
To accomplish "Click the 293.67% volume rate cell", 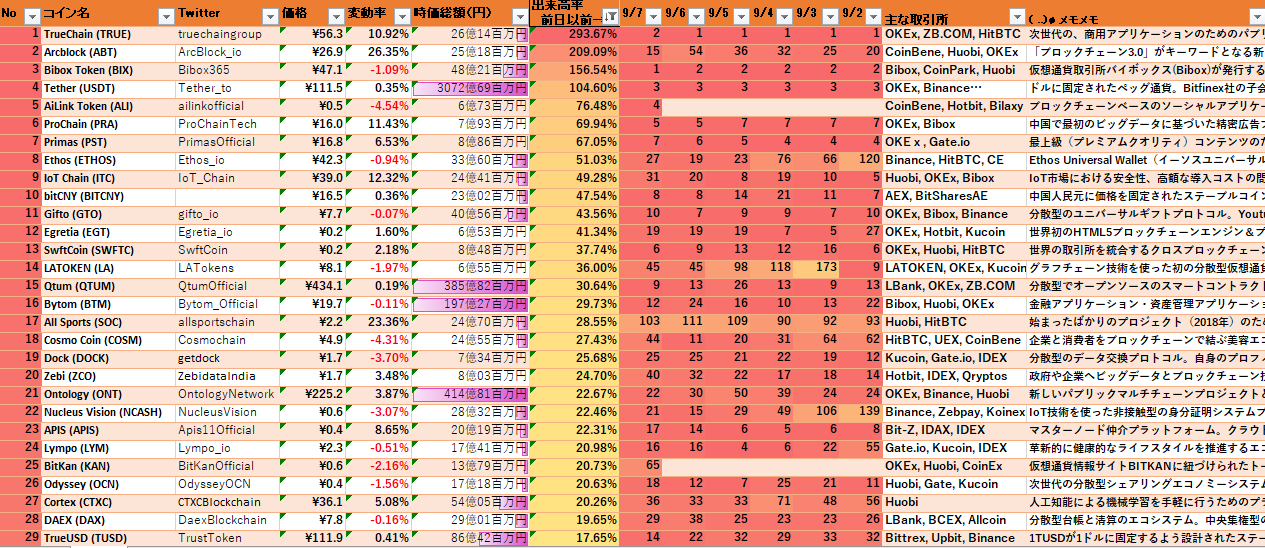I will 573,34.
